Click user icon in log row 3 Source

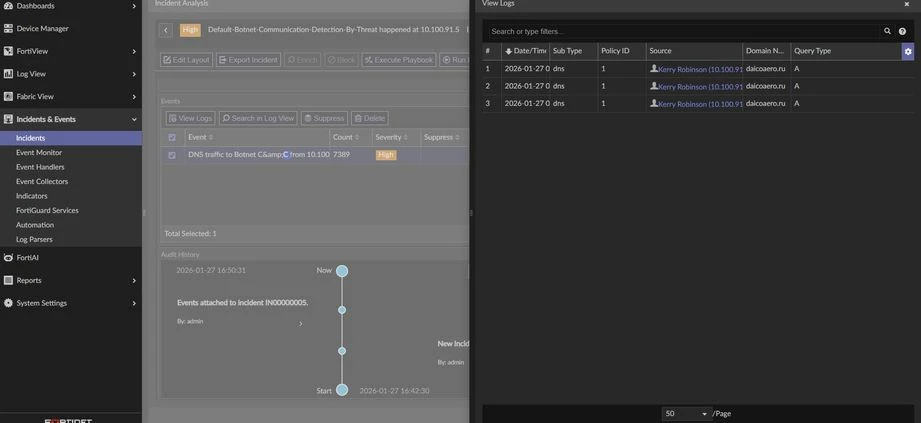[654, 103]
